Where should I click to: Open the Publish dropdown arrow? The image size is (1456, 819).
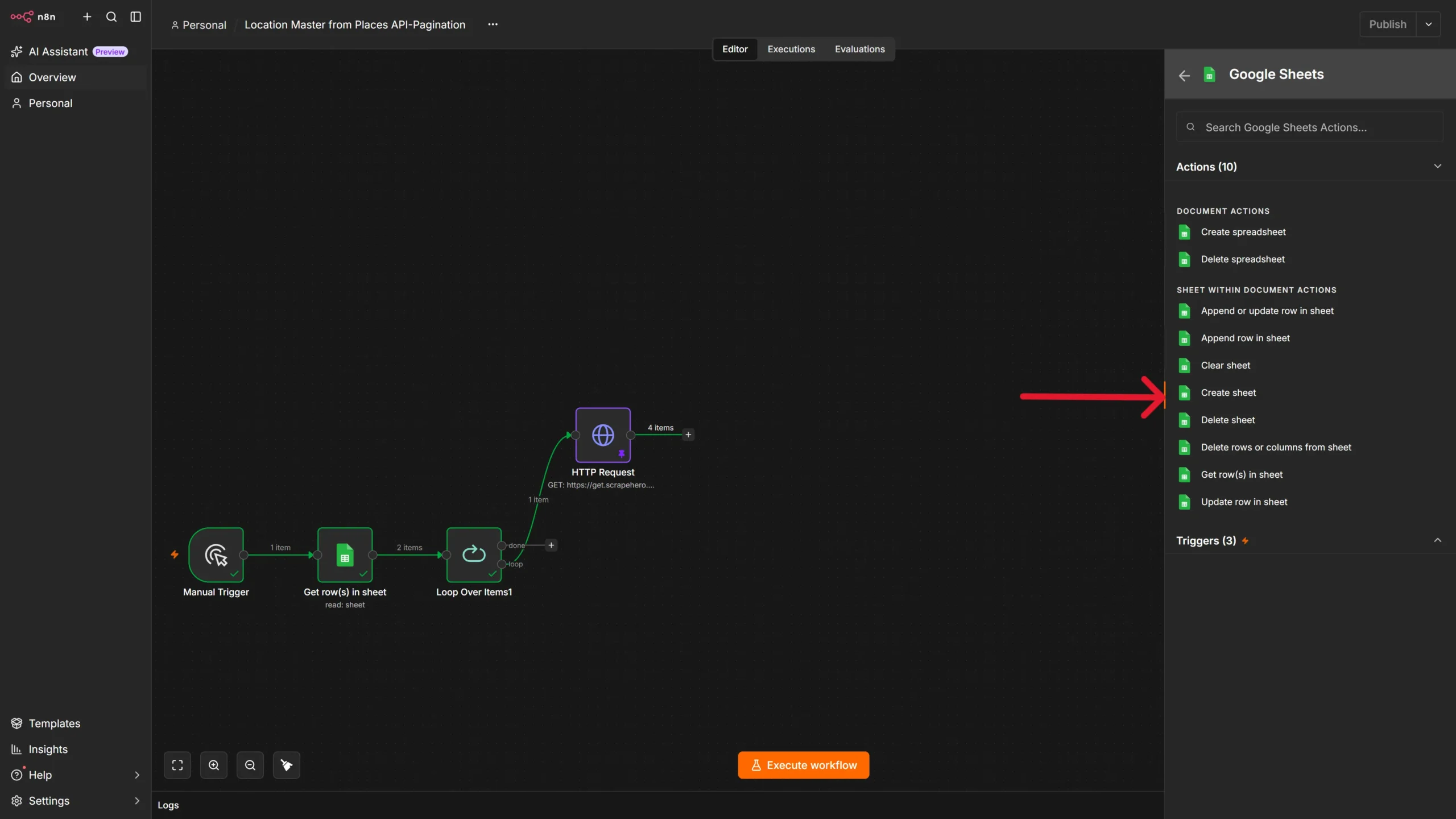(1428, 24)
